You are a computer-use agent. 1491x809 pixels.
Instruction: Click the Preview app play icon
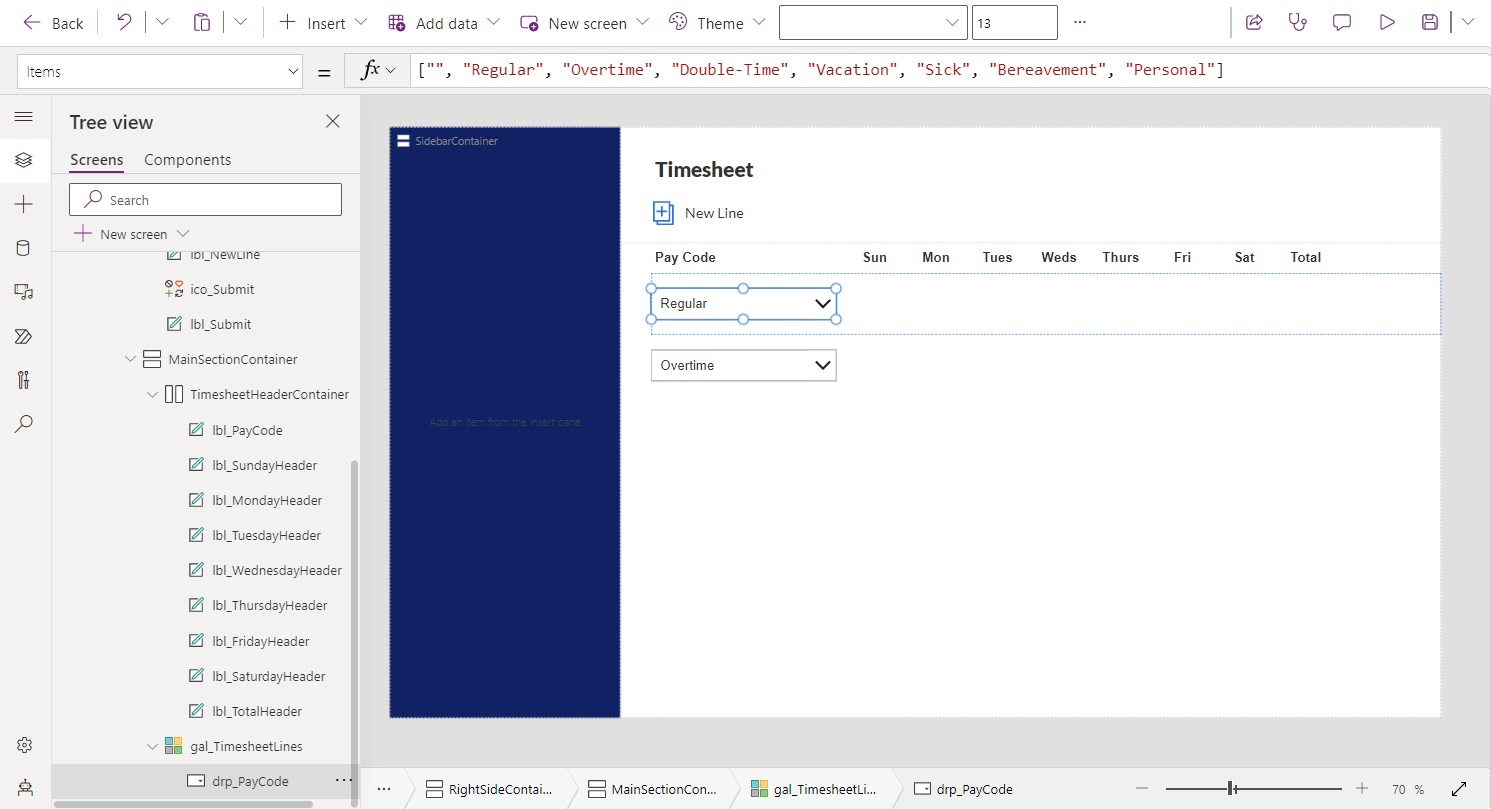click(1386, 22)
